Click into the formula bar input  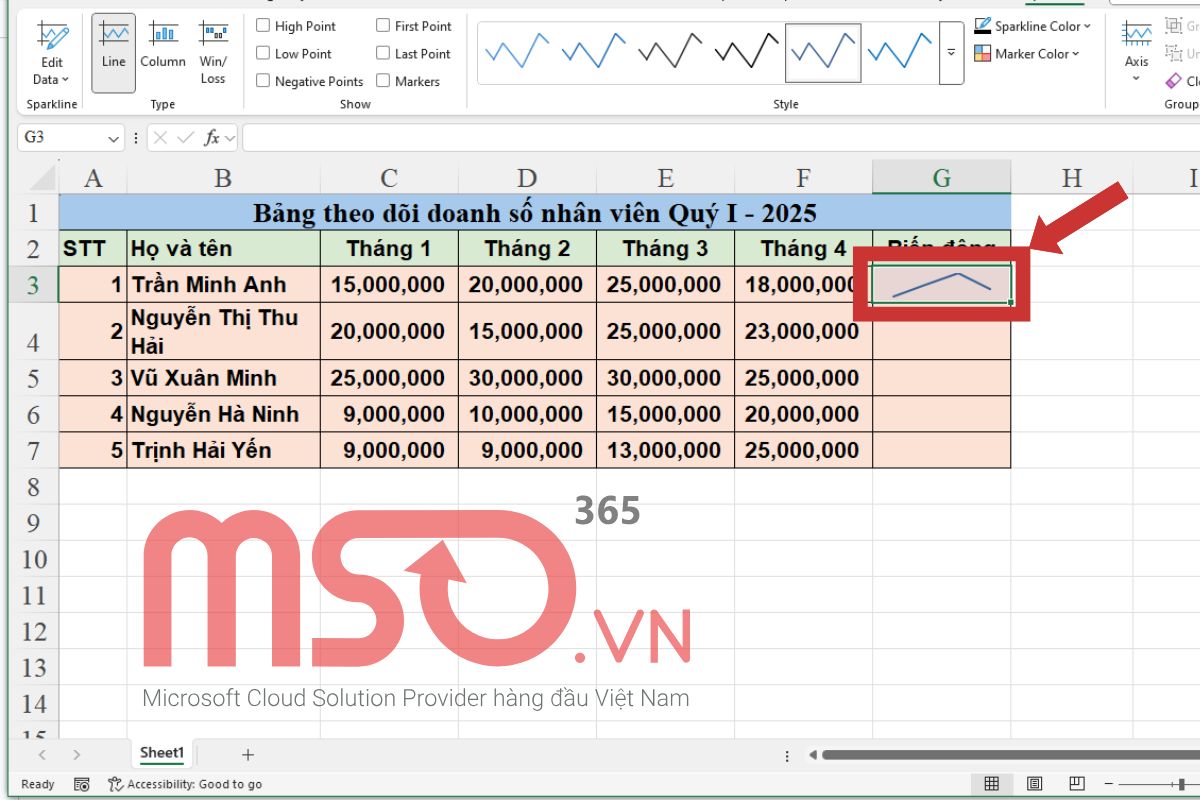pos(720,138)
